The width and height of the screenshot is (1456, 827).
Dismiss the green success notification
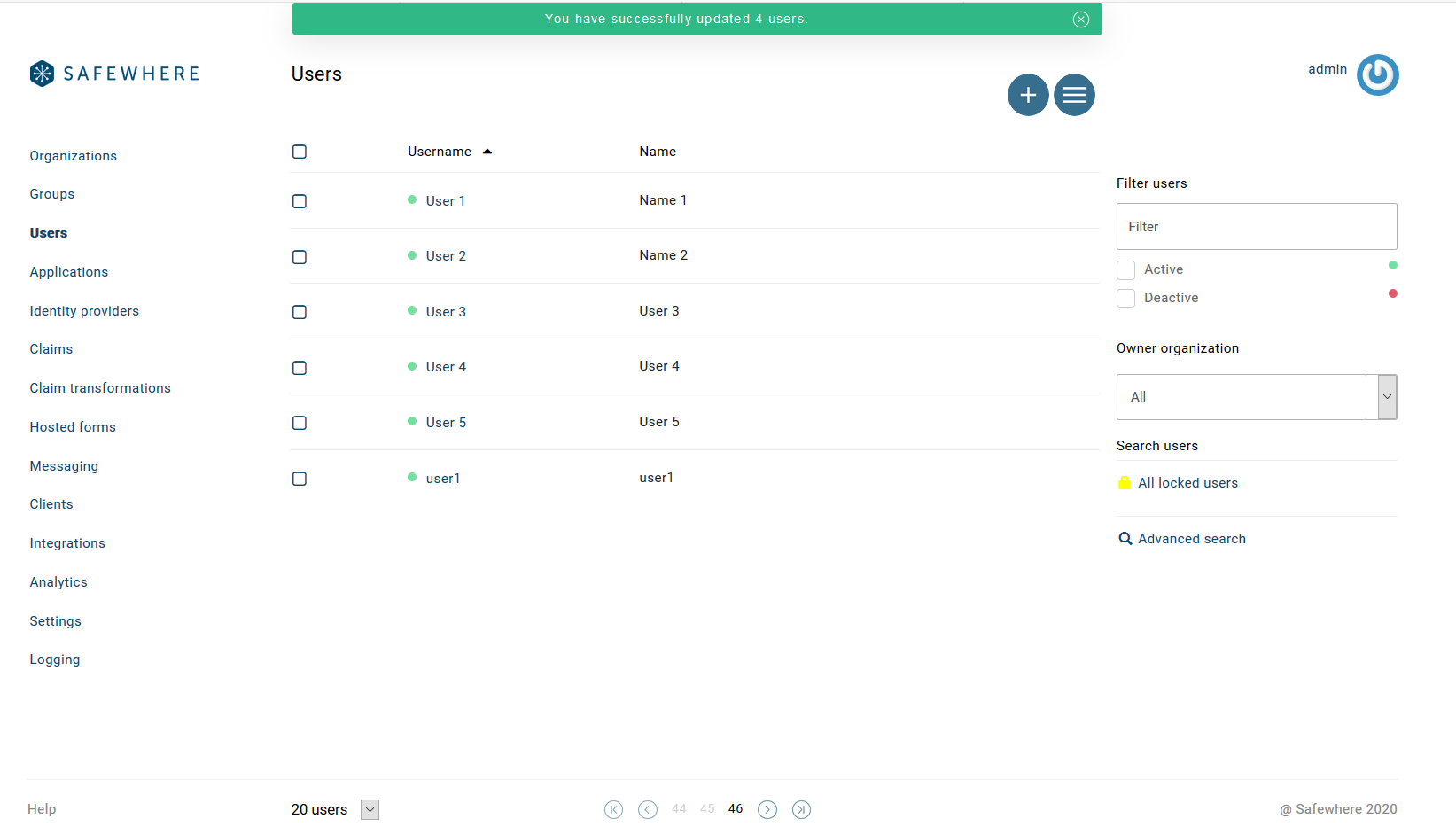click(x=1081, y=19)
